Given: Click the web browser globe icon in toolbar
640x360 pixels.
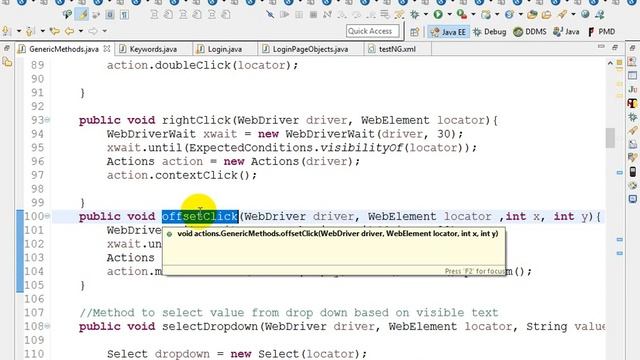Looking at the screenshot, I should [585, 14].
